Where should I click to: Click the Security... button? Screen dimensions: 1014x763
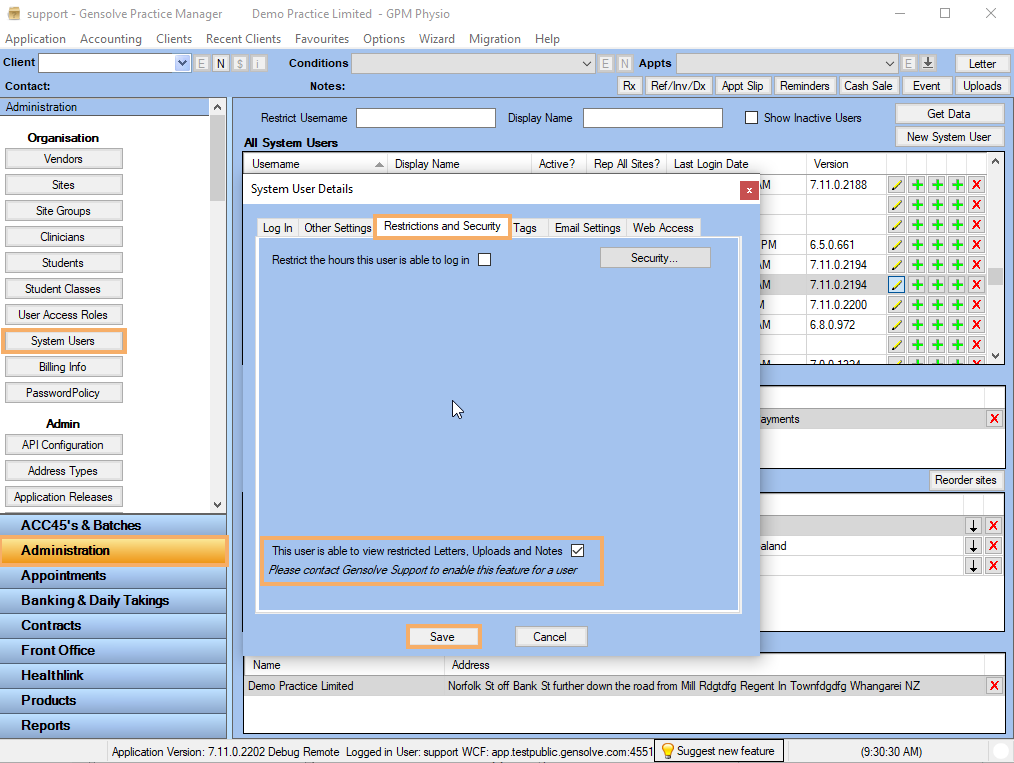tap(654, 258)
